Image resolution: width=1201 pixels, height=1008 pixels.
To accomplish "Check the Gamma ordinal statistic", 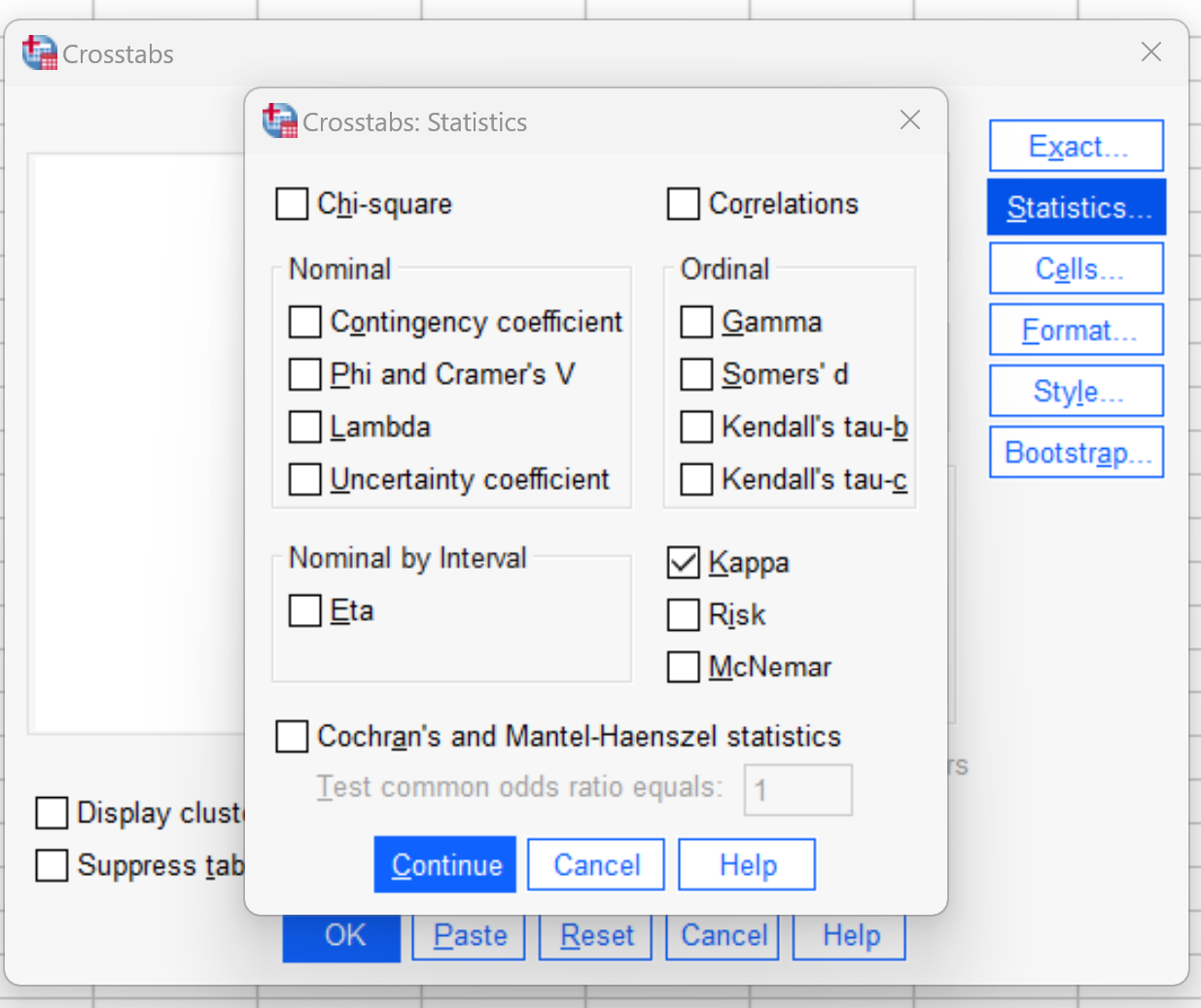I will (696, 322).
